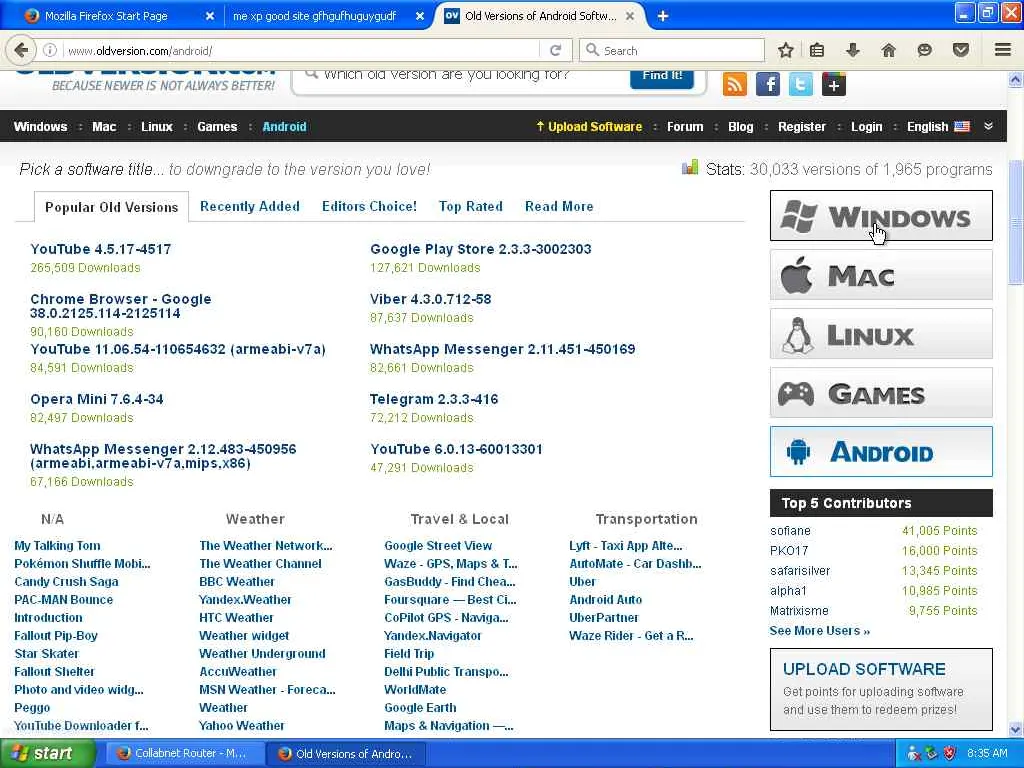Image resolution: width=1024 pixels, height=768 pixels.
Task: Click Upload Software in the navigation bar
Action: [x=589, y=127]
